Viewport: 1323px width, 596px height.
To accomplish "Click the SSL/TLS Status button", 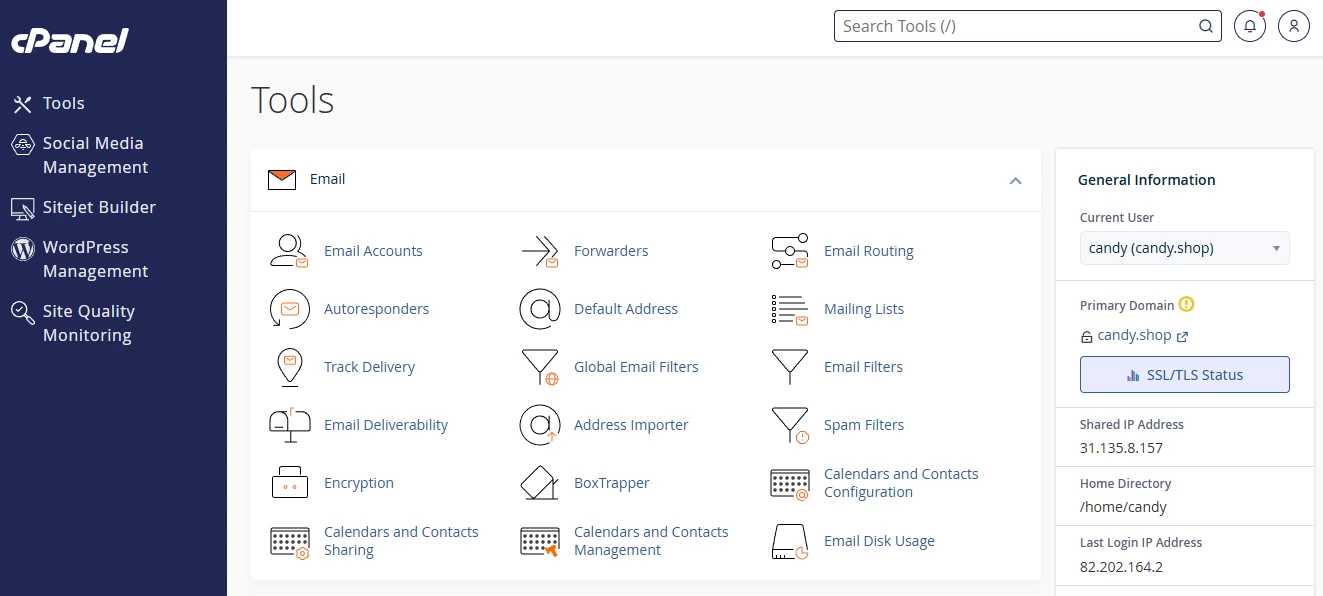I will [x=1184, y=374].
